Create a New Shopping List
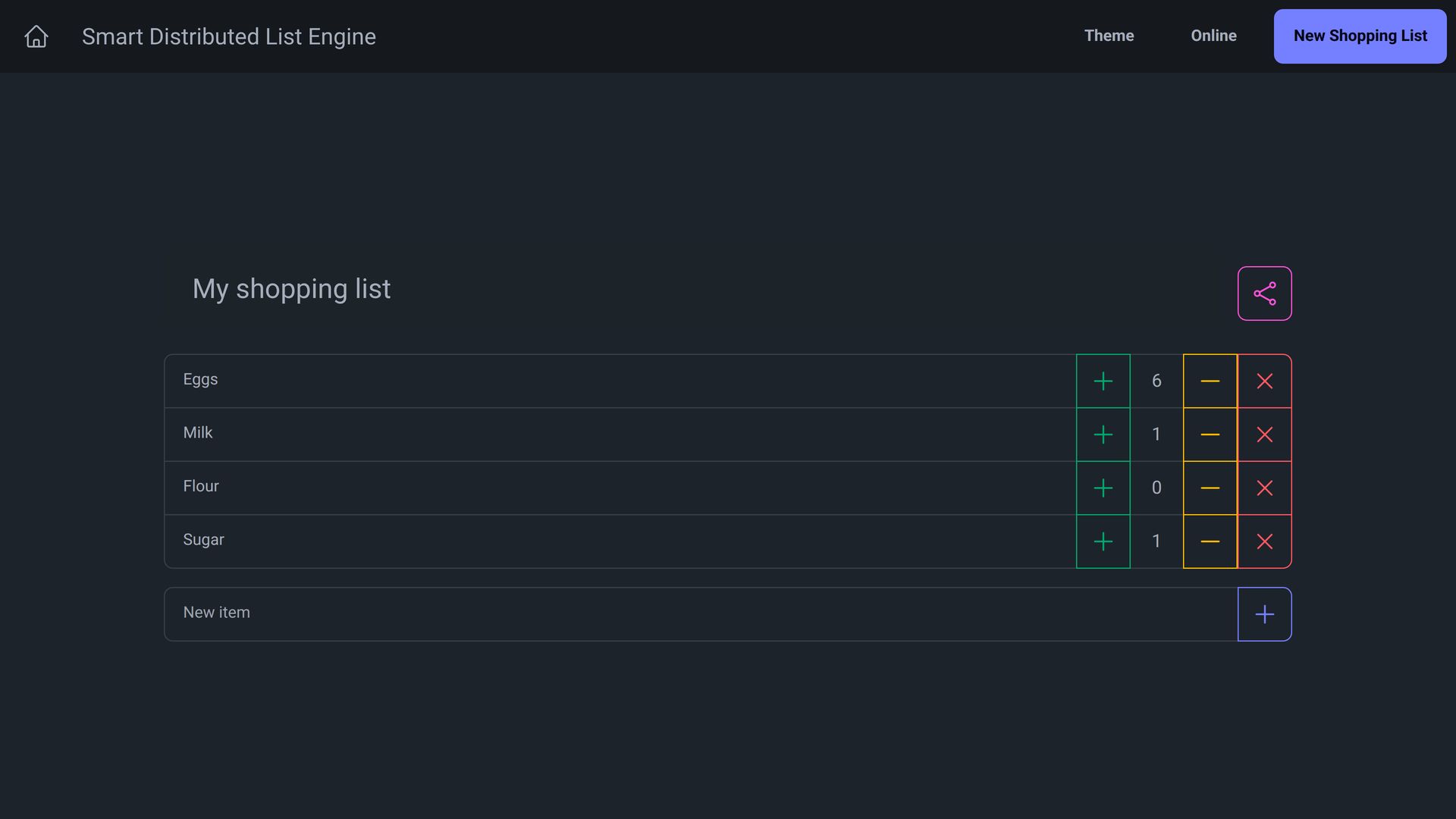Viewport: 1456px width, 819px height. pos(1360,36)
